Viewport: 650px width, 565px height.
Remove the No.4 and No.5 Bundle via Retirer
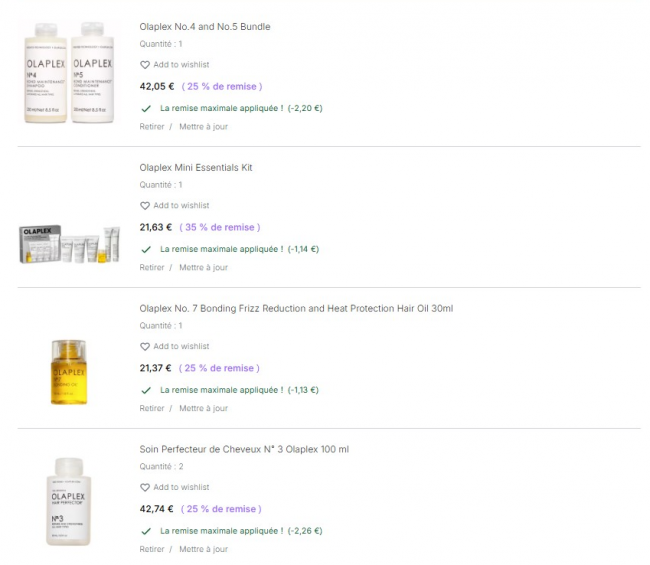point(152,127)
